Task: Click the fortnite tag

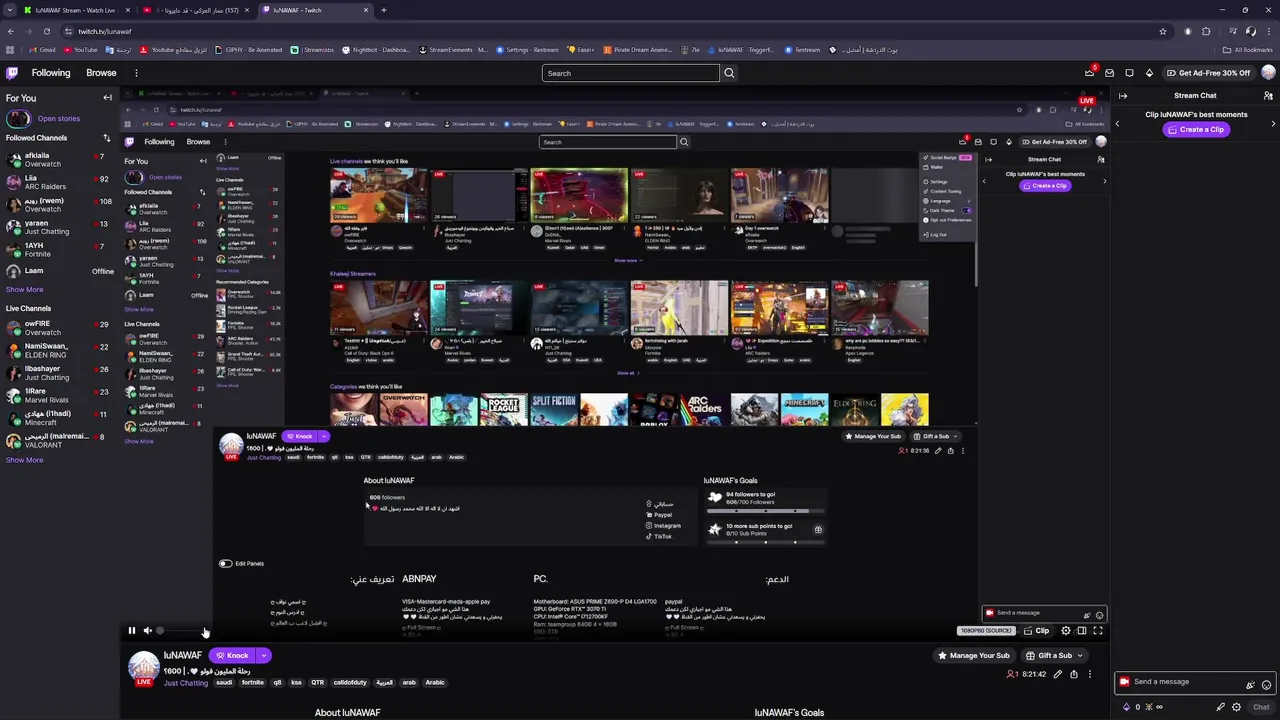Action: tap(253, 683)
